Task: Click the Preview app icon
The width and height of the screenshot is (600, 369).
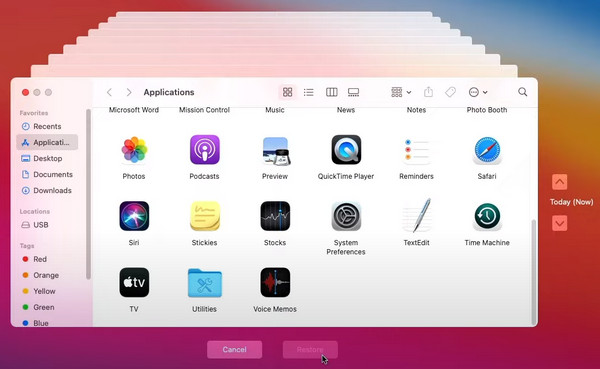Action: [x=276, y=150]
